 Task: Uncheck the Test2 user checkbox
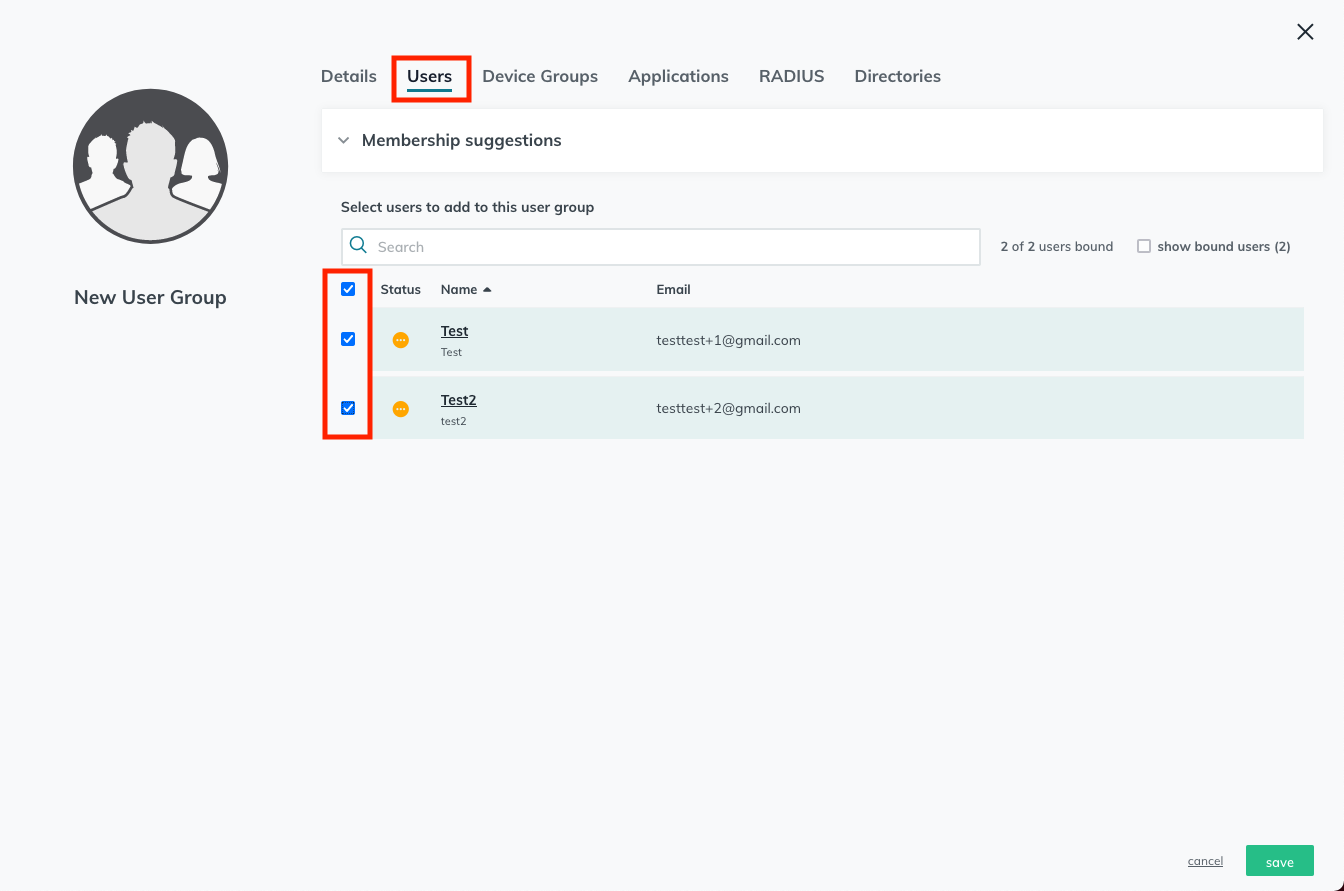coord(348,408)
